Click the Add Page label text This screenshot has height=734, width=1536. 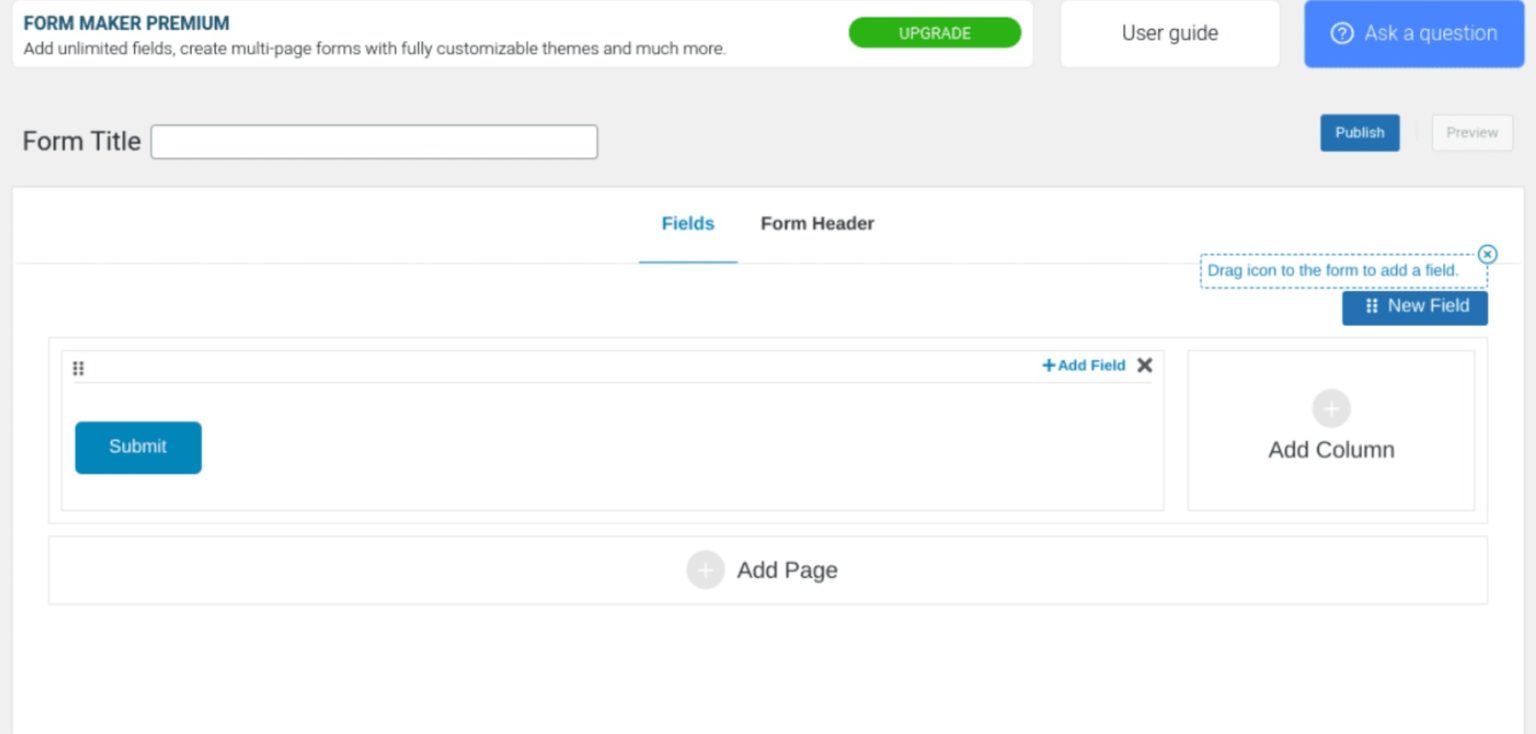pos(787,570)
